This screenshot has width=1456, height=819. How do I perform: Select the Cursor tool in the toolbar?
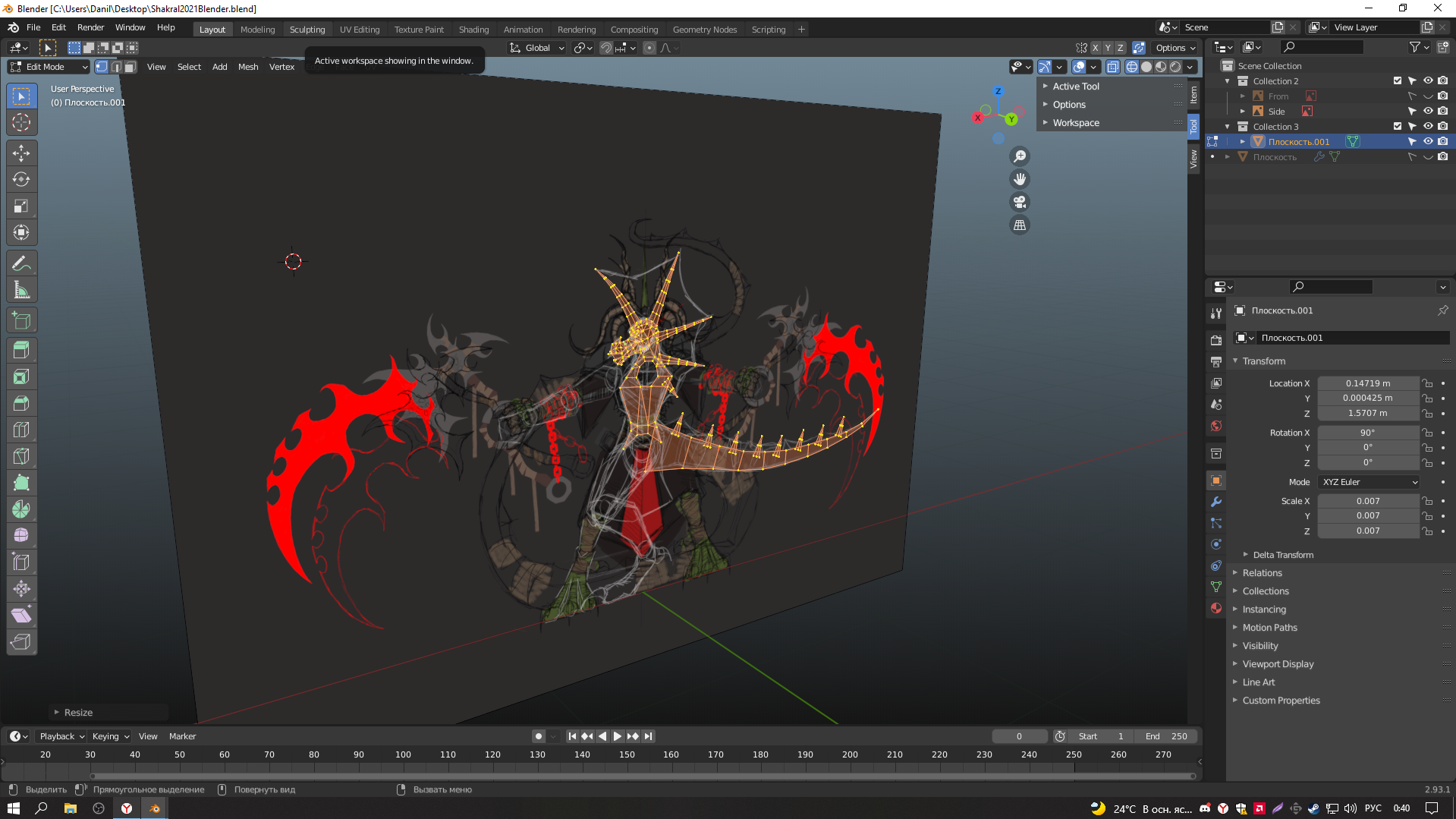pyautogui.click(x=21, y=122)
